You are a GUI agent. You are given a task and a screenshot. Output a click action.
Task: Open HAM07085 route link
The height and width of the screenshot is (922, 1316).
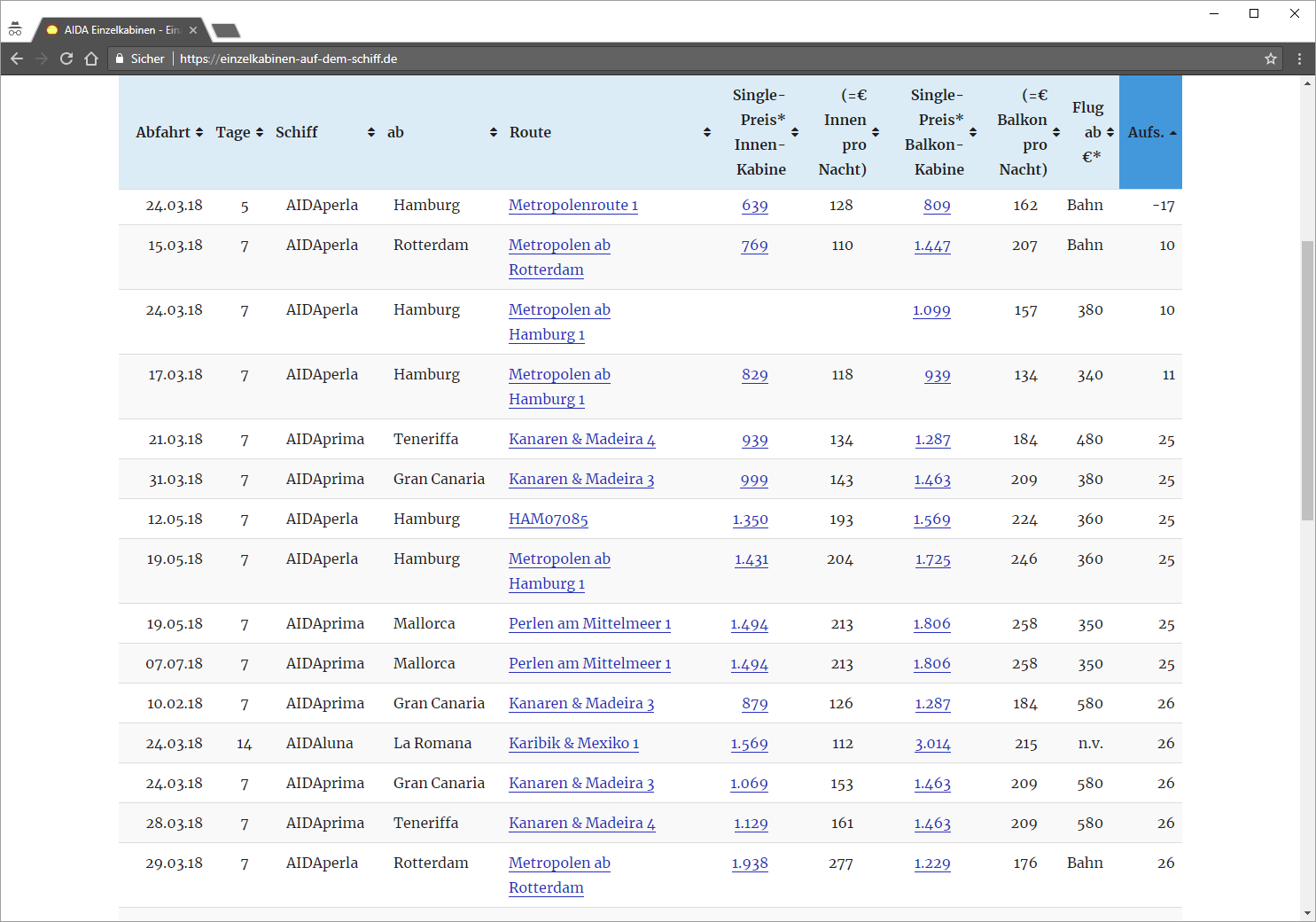click(x=549, y=519)
